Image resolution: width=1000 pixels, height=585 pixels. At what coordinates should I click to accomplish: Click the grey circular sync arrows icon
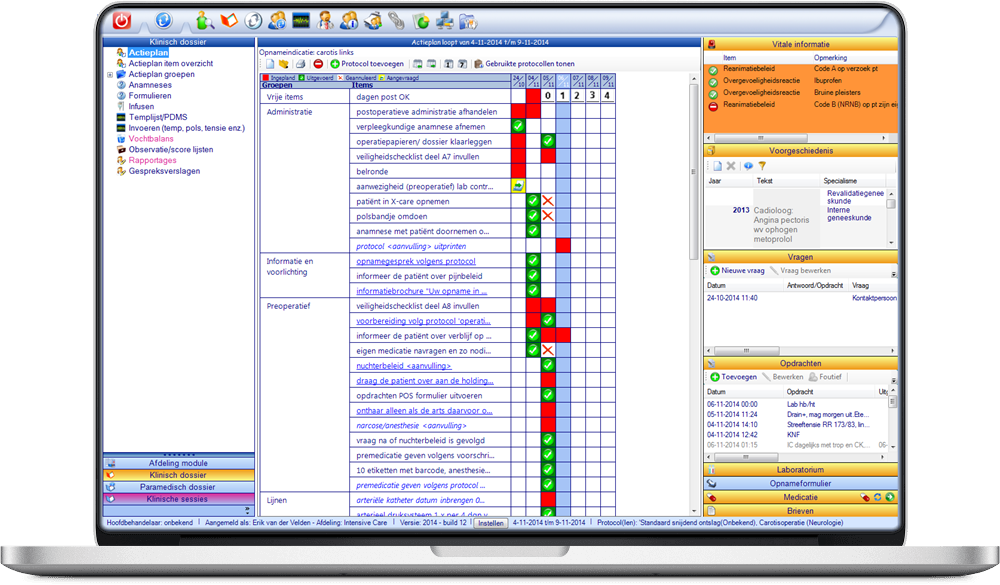coord(253,20)
